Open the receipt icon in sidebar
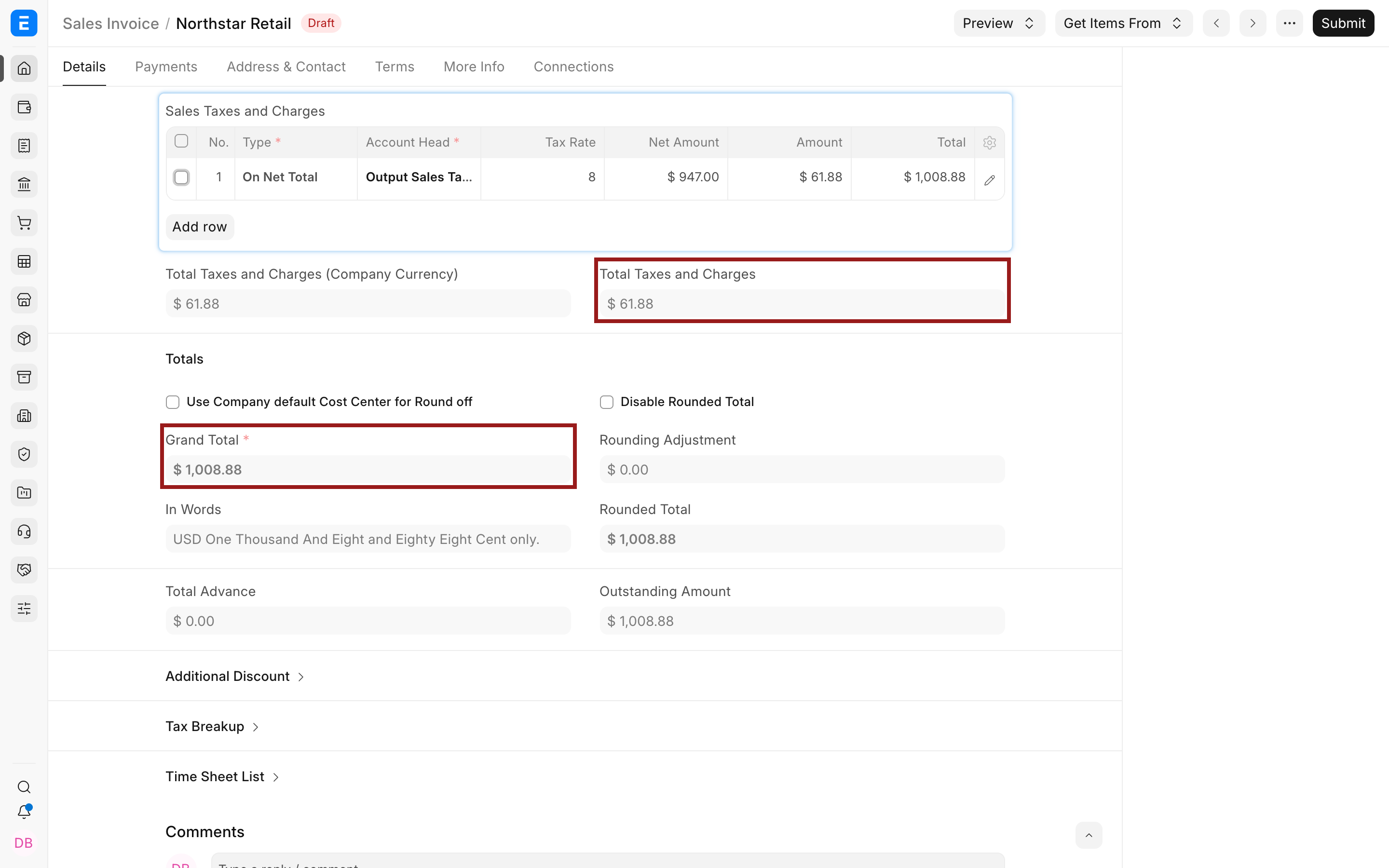Screen dimensions: 1389x868 (24, 146)
